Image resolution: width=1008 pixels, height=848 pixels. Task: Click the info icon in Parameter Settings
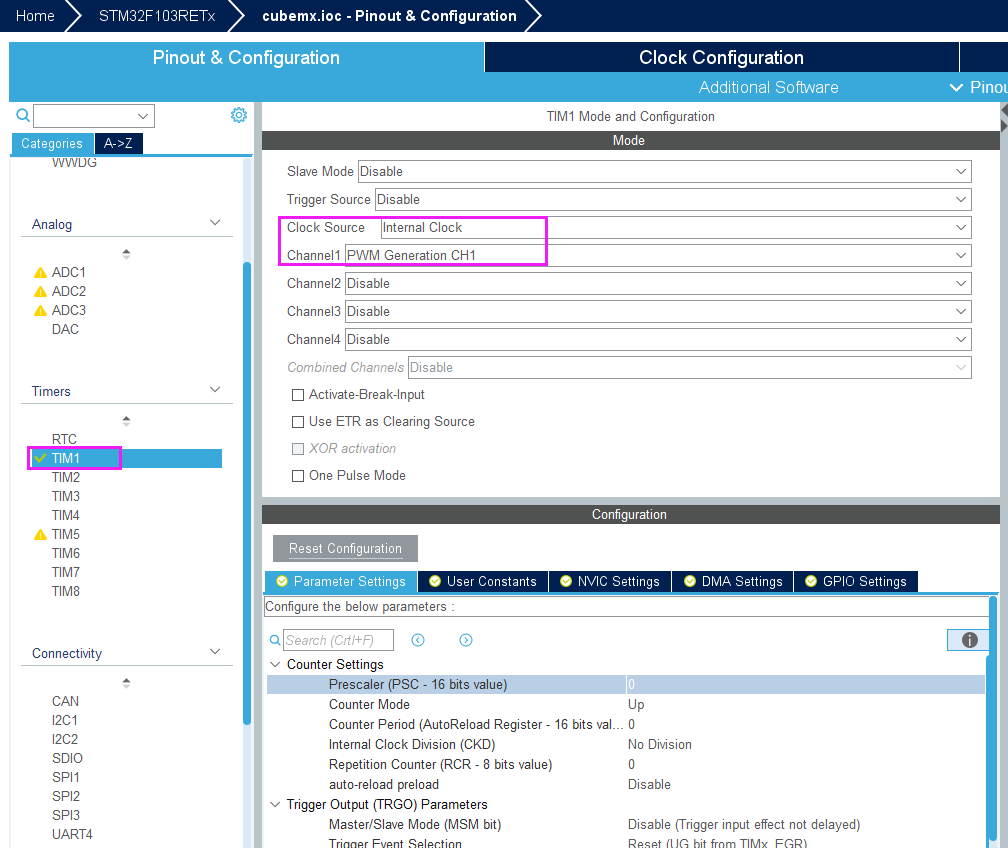tap(968, 640)
